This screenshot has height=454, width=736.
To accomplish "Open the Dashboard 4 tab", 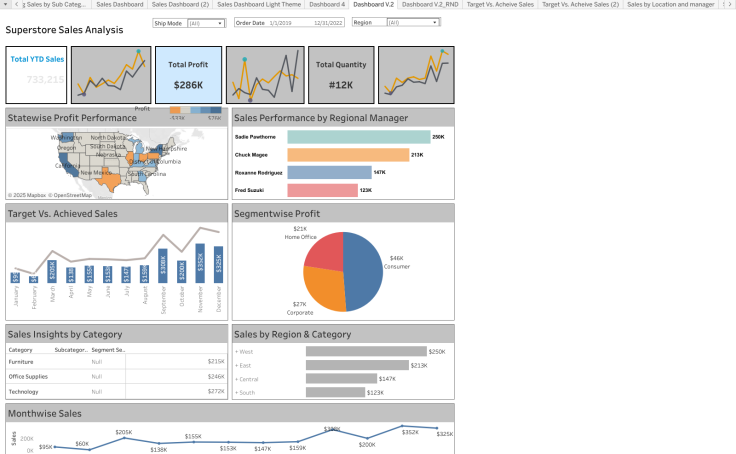I will [327, 4].
